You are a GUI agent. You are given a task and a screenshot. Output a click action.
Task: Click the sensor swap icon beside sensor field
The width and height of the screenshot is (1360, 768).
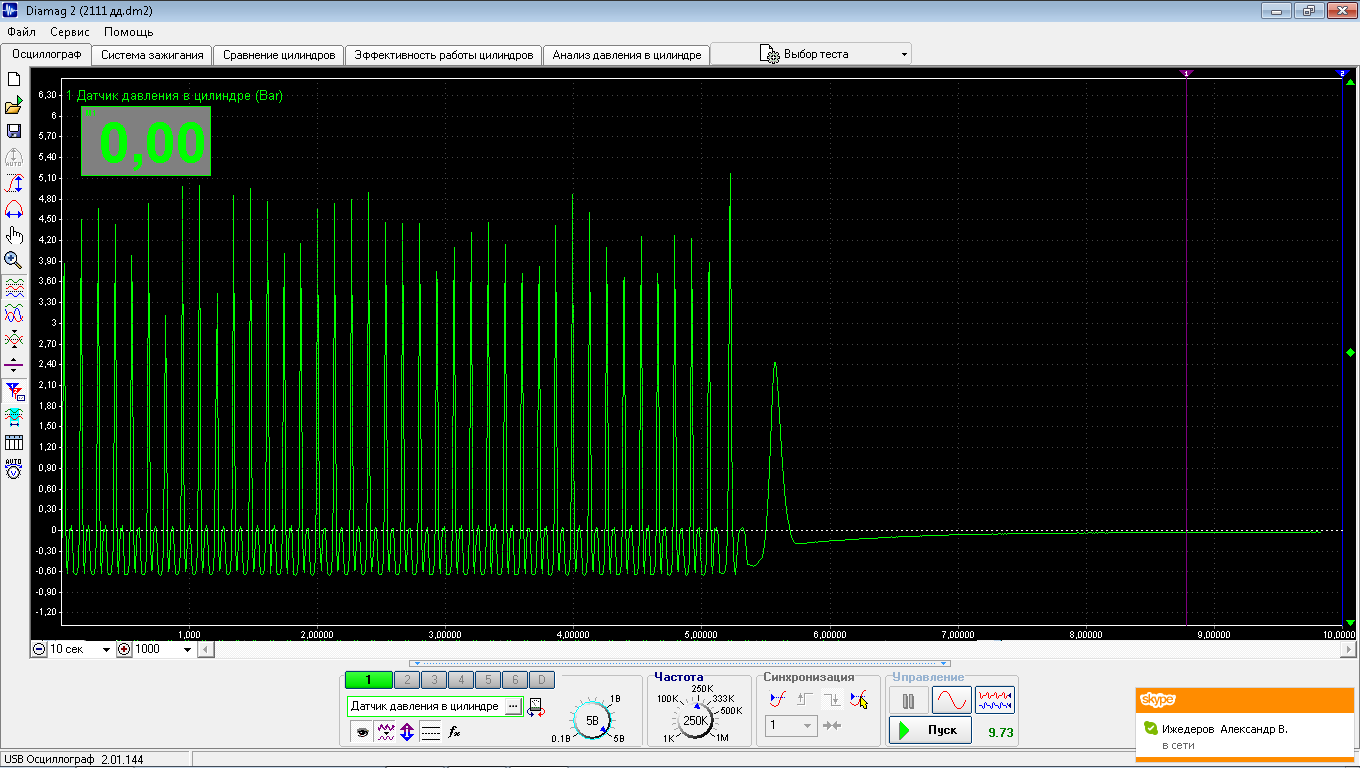pos(537,707)
